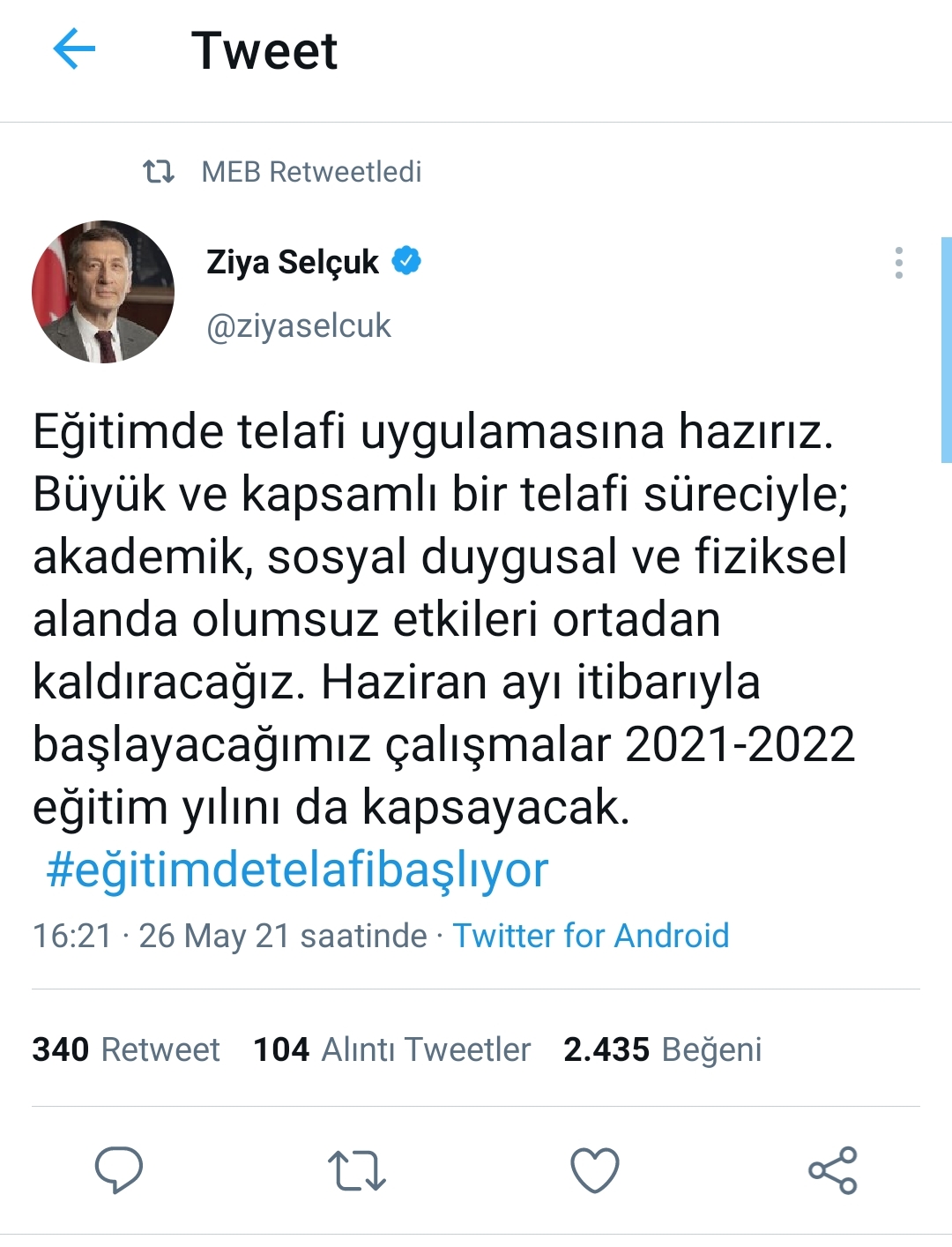Screen dimensions: 952x1247
Task: Open the three-dot tweet options menu
Action: click(898, 263)
